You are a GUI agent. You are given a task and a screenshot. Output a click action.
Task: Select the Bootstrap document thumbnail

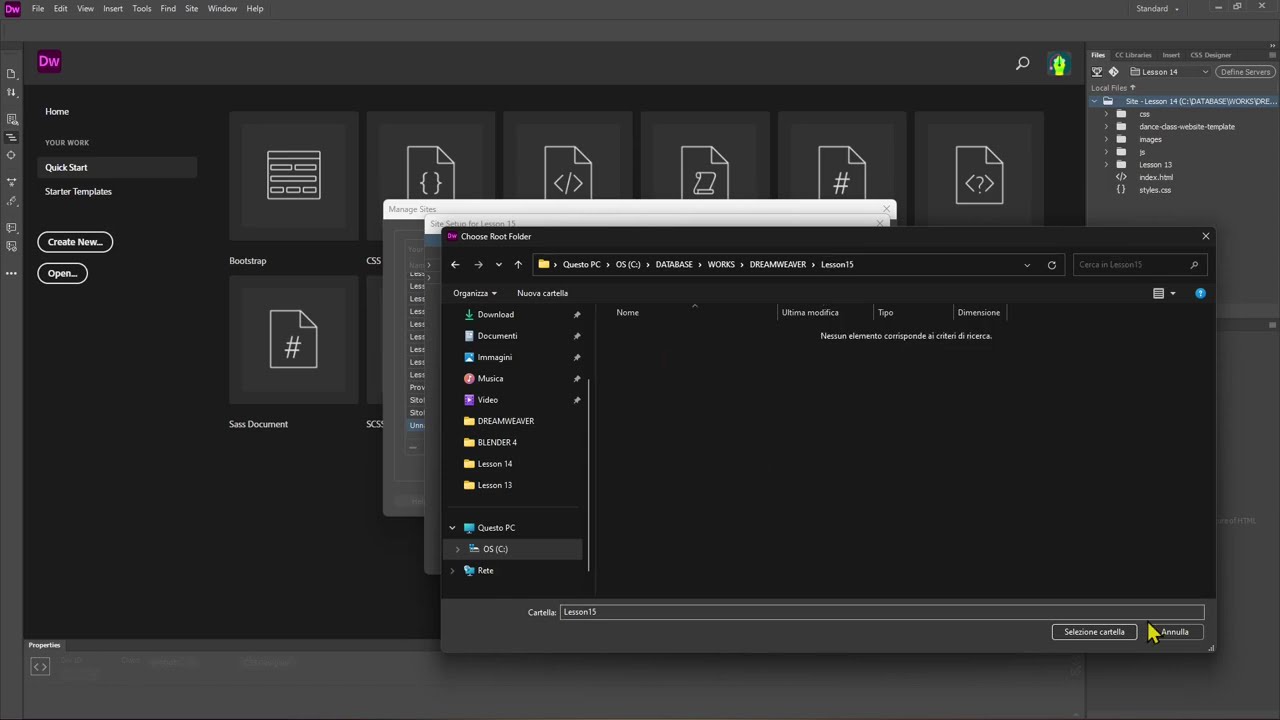pyautogui.click(x=293, y=176)
